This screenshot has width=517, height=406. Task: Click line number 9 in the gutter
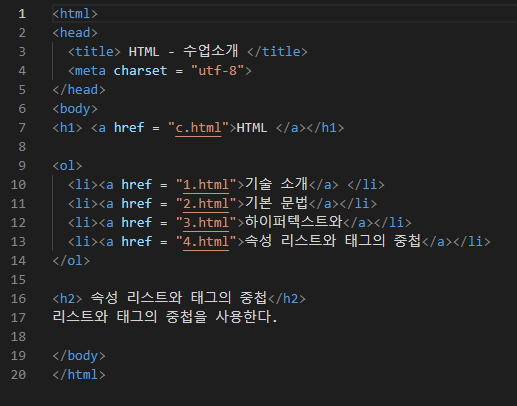click(22, 166)
